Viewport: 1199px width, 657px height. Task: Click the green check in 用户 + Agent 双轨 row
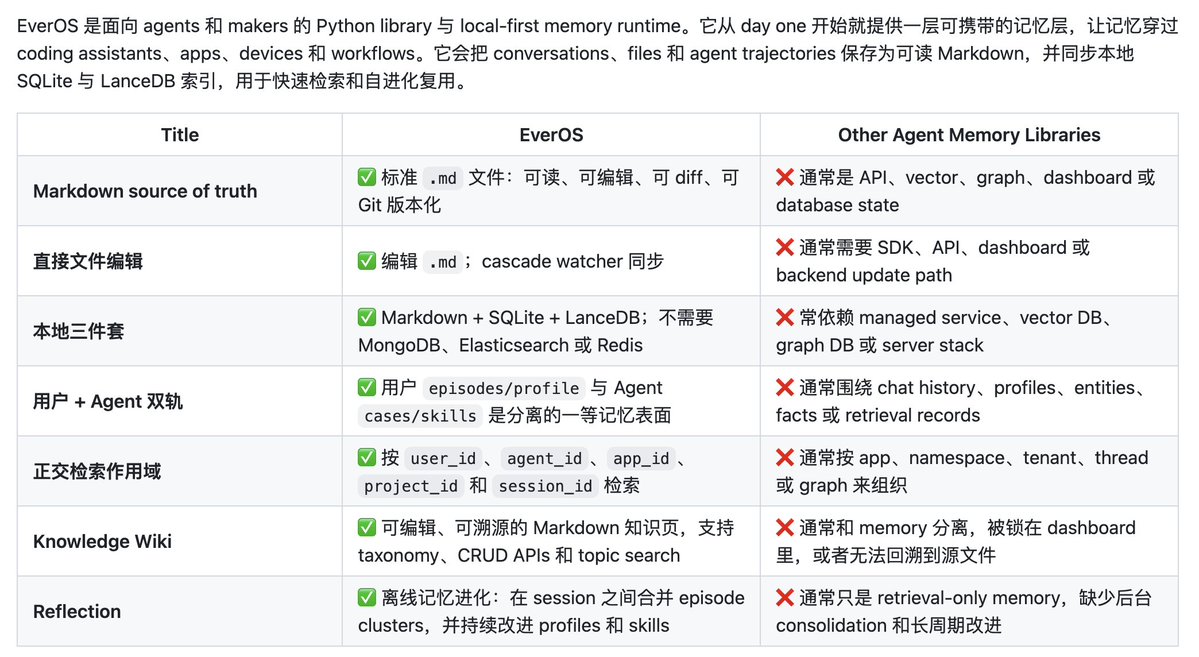(367, 388)
